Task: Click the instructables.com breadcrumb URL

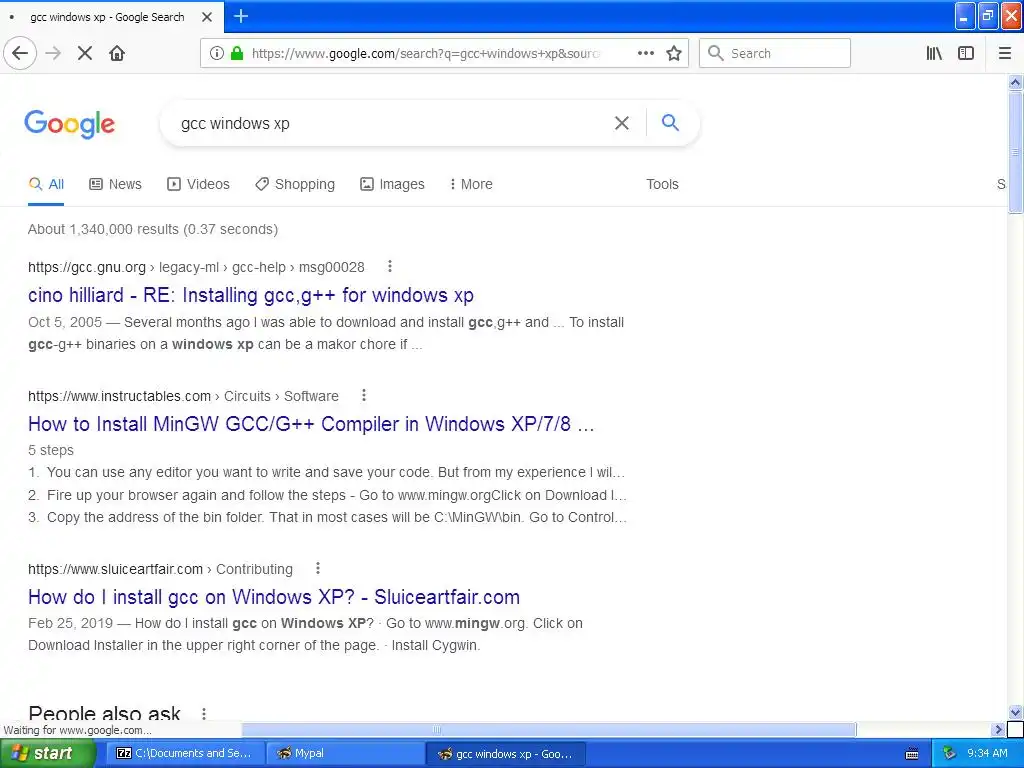Action: coord(184,396)
